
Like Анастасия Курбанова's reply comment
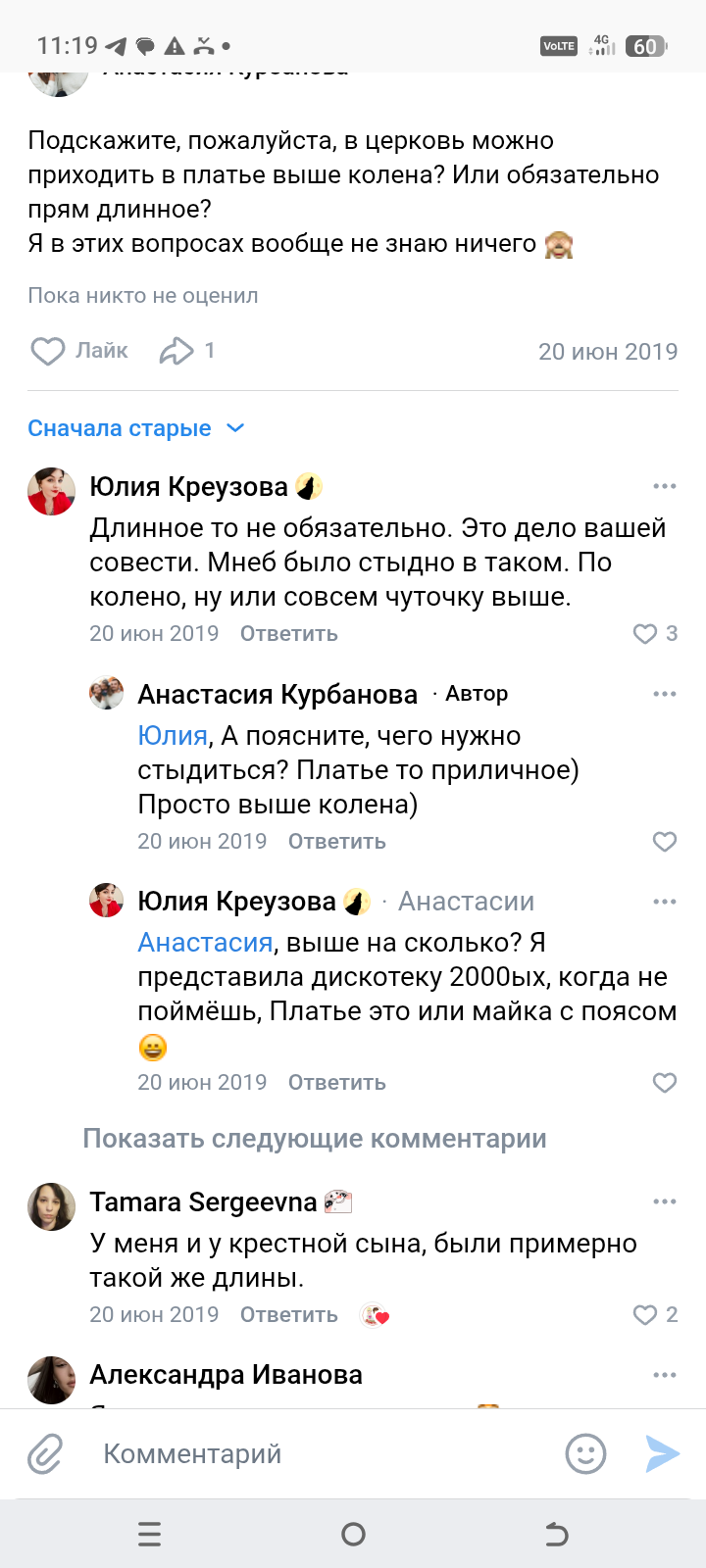665,842
